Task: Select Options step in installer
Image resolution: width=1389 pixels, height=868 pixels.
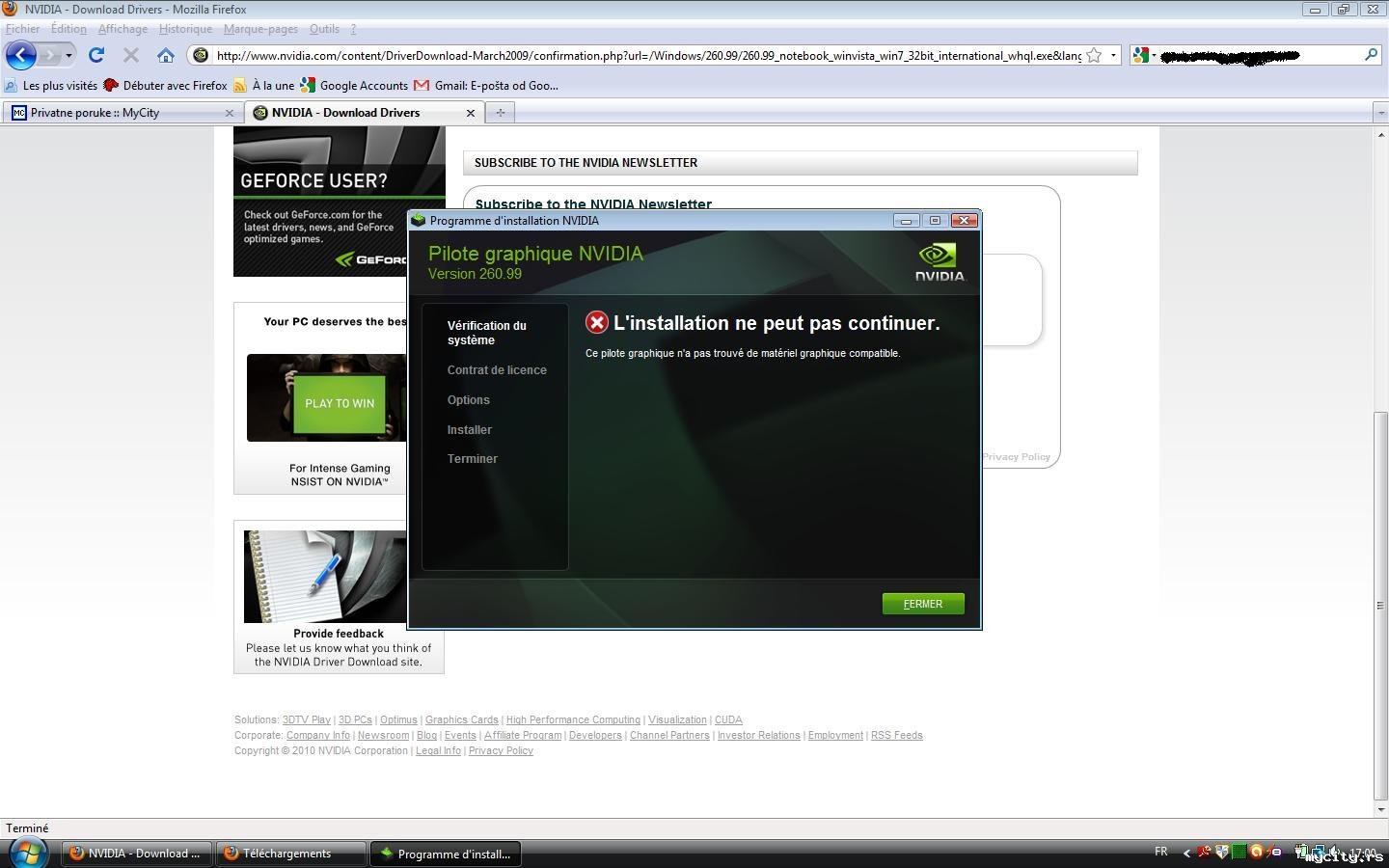Action: (x=469, y=400)
